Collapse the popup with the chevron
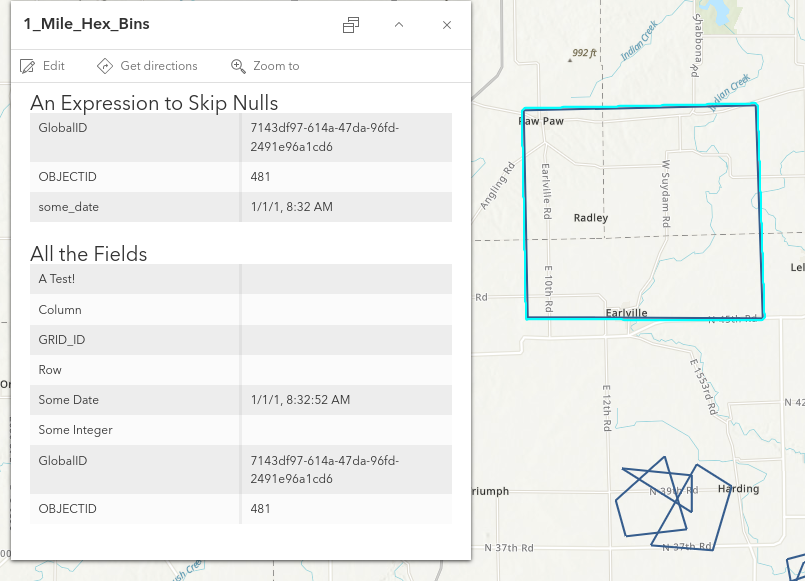Viewport: 805px width, 581px height. pyautogui.click(x=399, y=25)
